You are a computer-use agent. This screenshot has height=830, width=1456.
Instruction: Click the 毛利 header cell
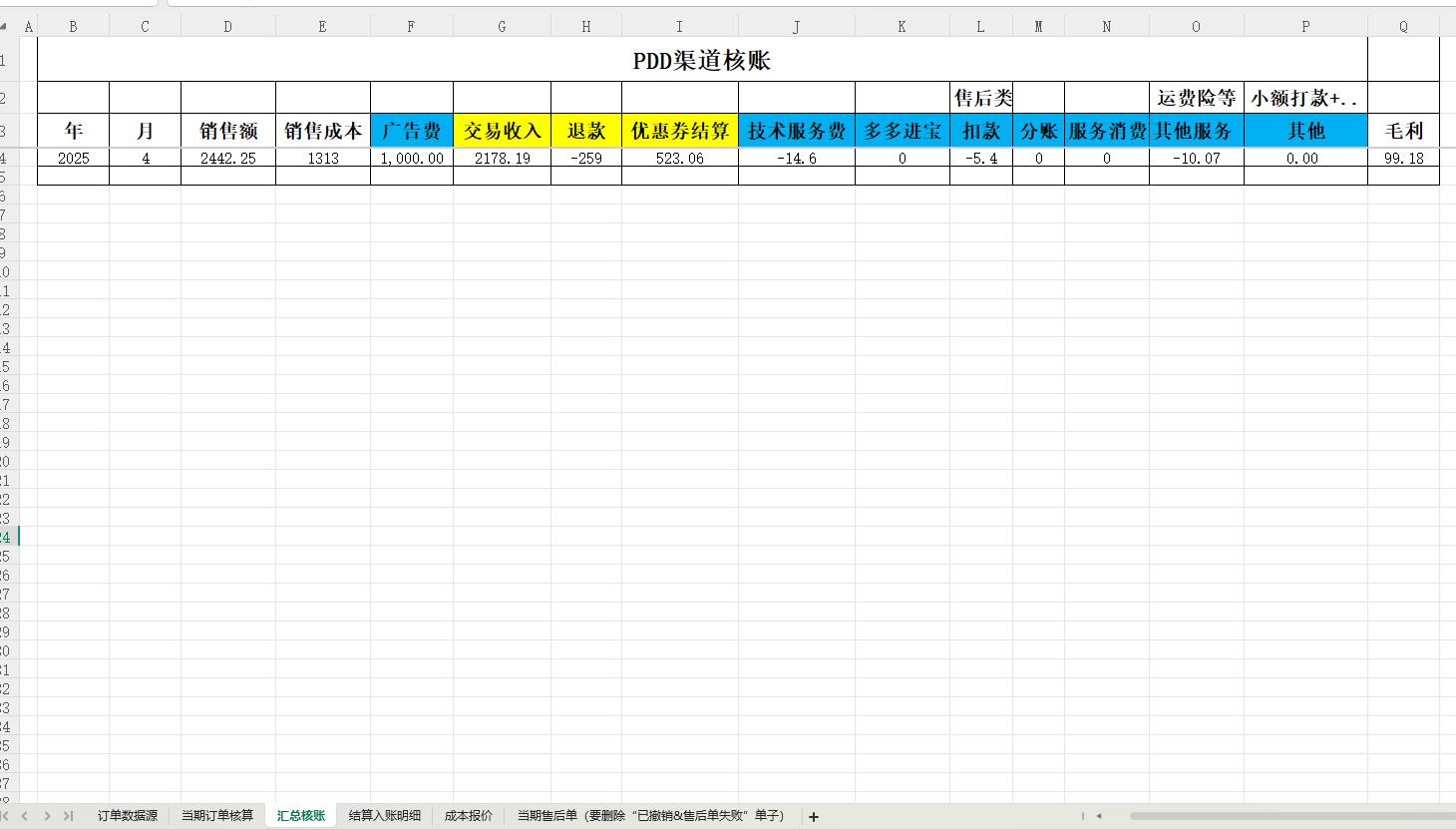[x=1403, y=131]
